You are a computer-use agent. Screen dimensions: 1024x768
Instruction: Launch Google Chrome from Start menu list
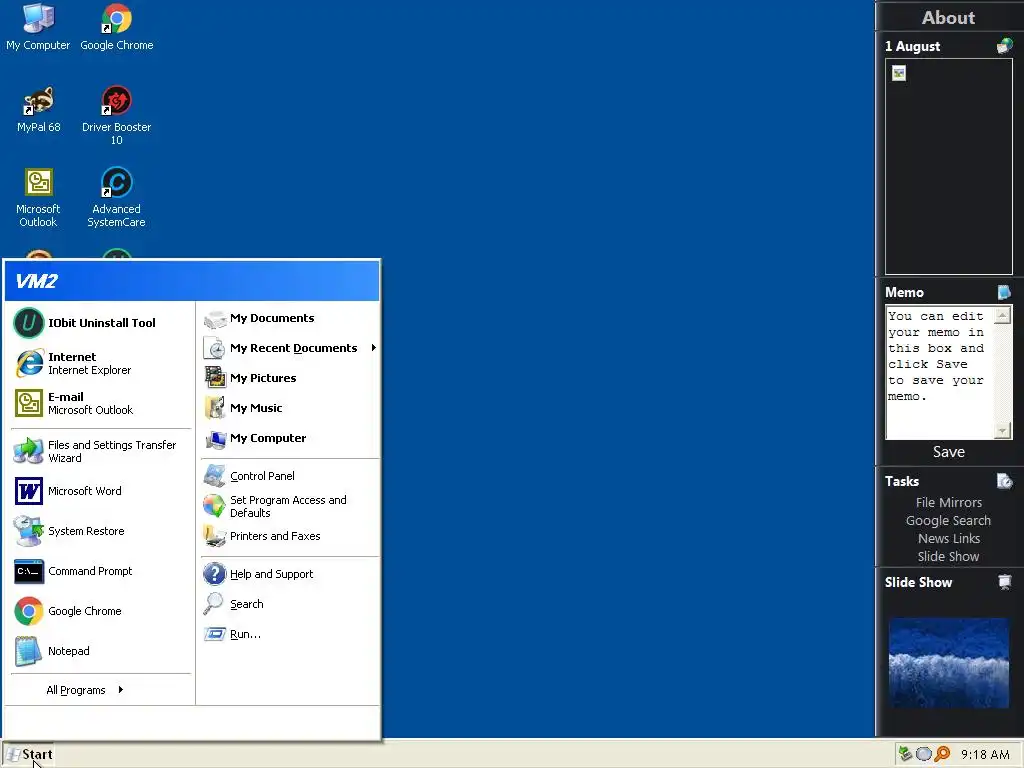click(101, 611)
